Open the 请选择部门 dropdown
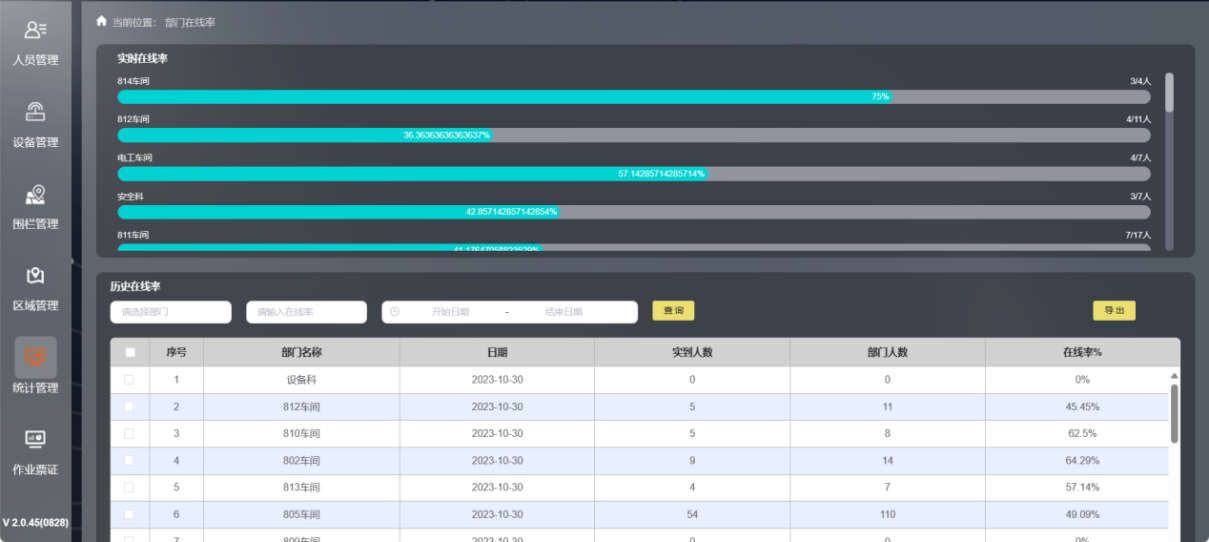This screenshot has height=542, width=1209. pyautogui.click(x=170, y=312)
